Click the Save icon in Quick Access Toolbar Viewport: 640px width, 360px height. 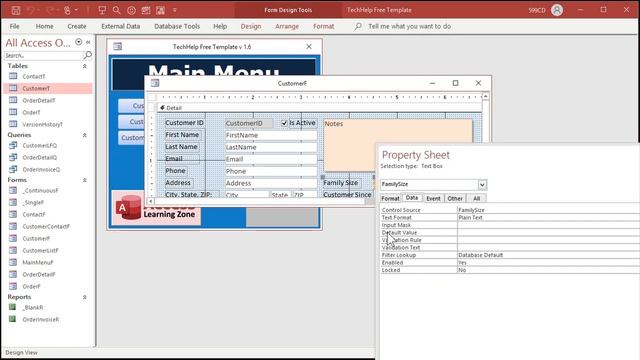(16, 10)
